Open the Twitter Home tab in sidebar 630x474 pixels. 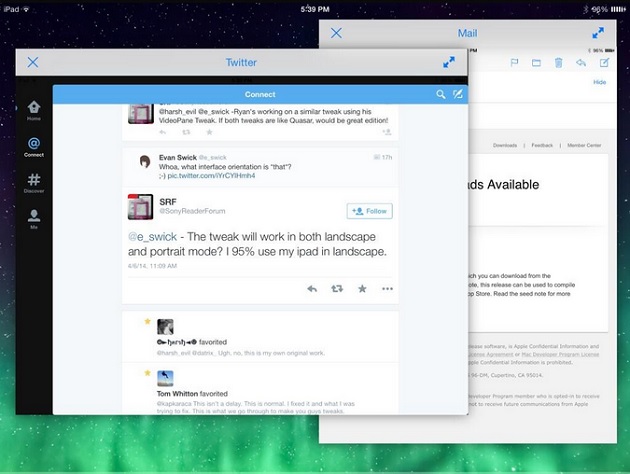(34, 110)
